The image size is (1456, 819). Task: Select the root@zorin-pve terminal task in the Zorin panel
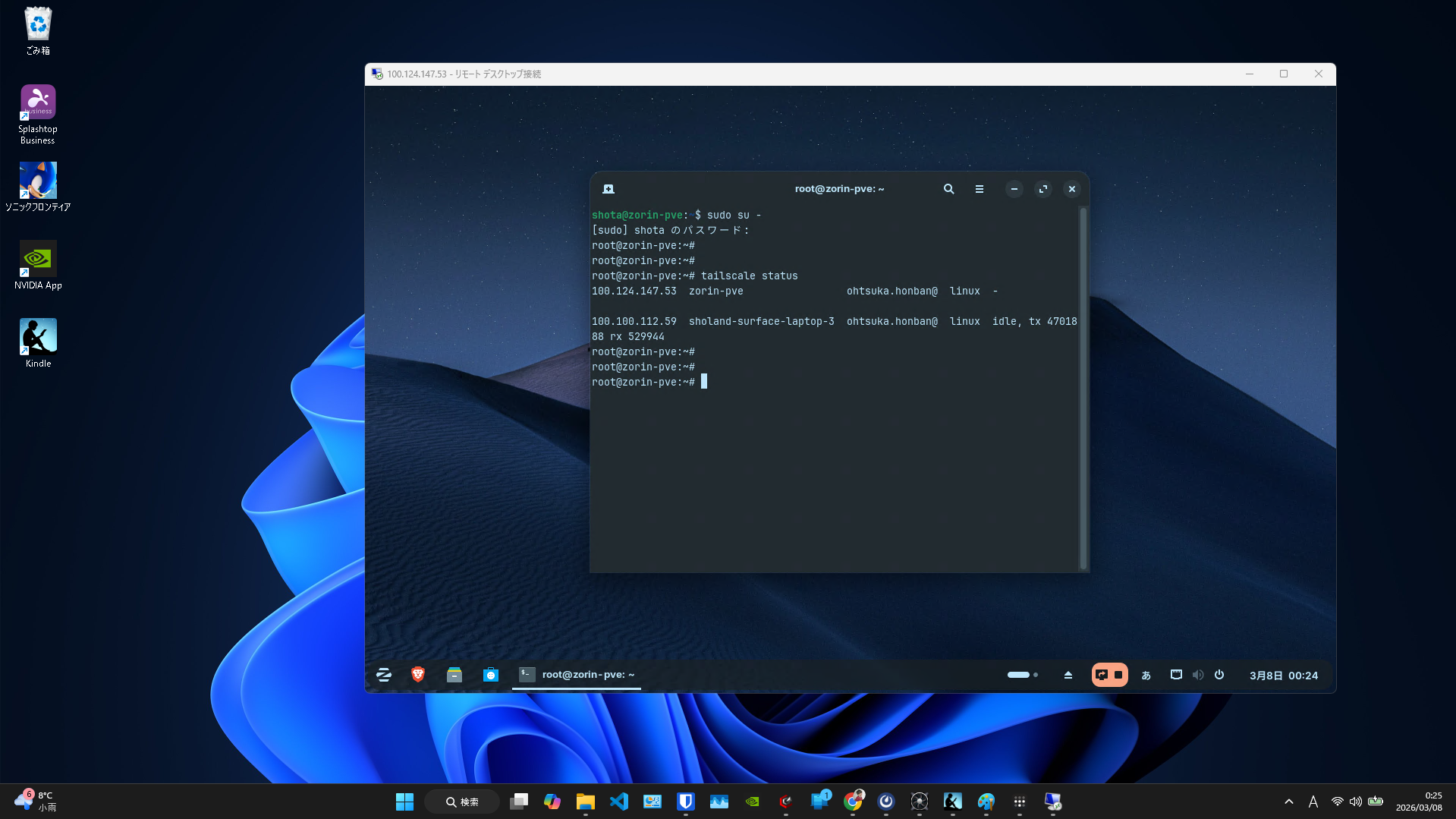(x=577, y=675)
